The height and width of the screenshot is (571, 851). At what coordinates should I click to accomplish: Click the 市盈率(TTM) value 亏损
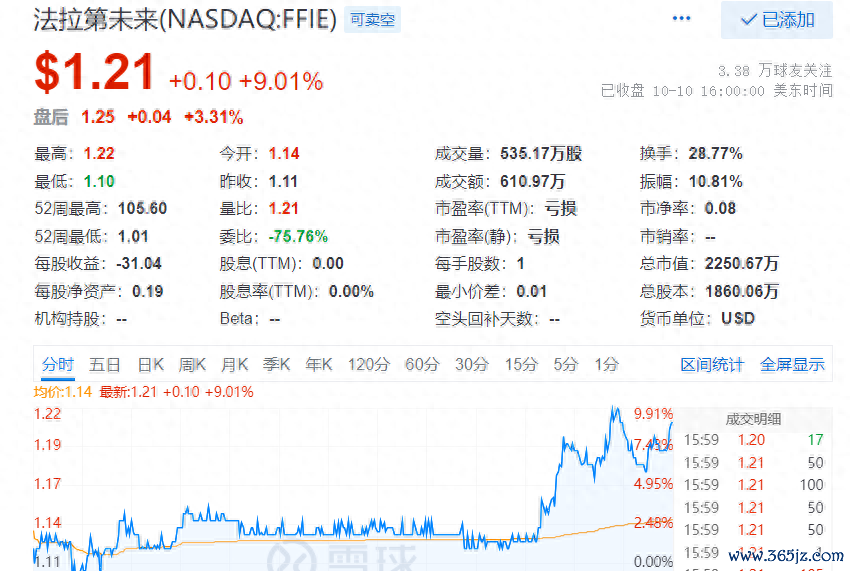561,208
